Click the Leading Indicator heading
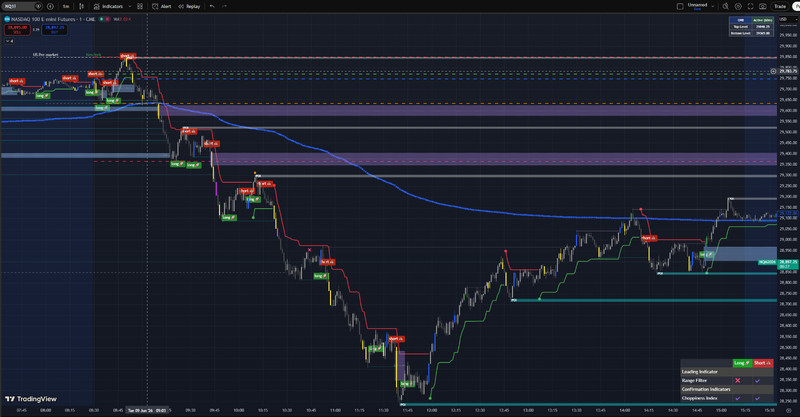This screenshot has width=800, height=417. point(699,372)
